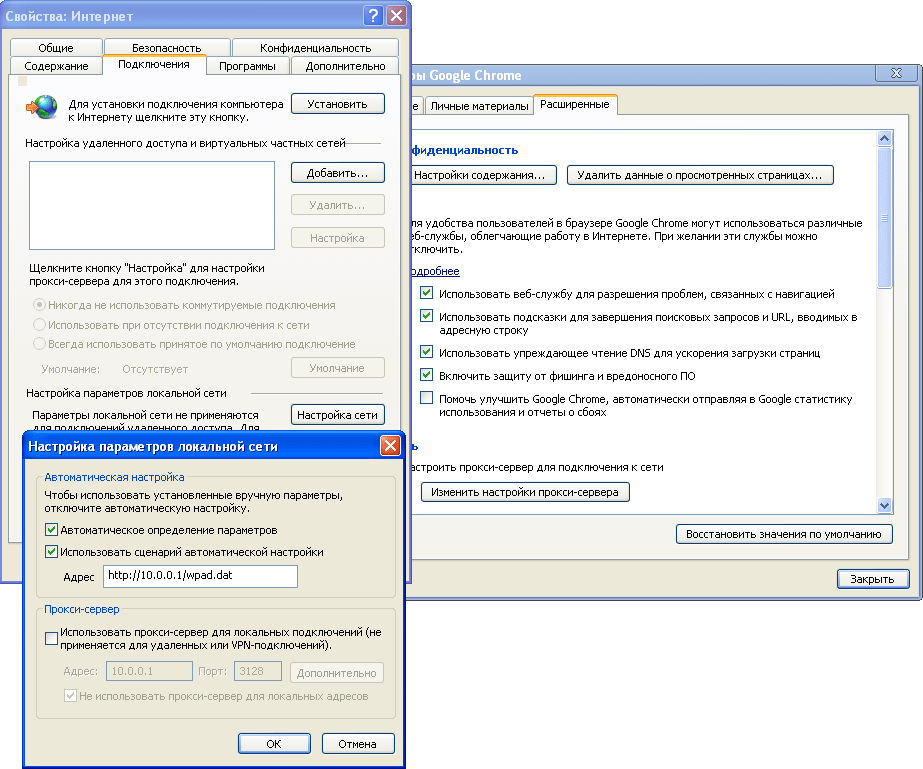Toggle DNS pre-fetching checkbox

tap(427, 353)
